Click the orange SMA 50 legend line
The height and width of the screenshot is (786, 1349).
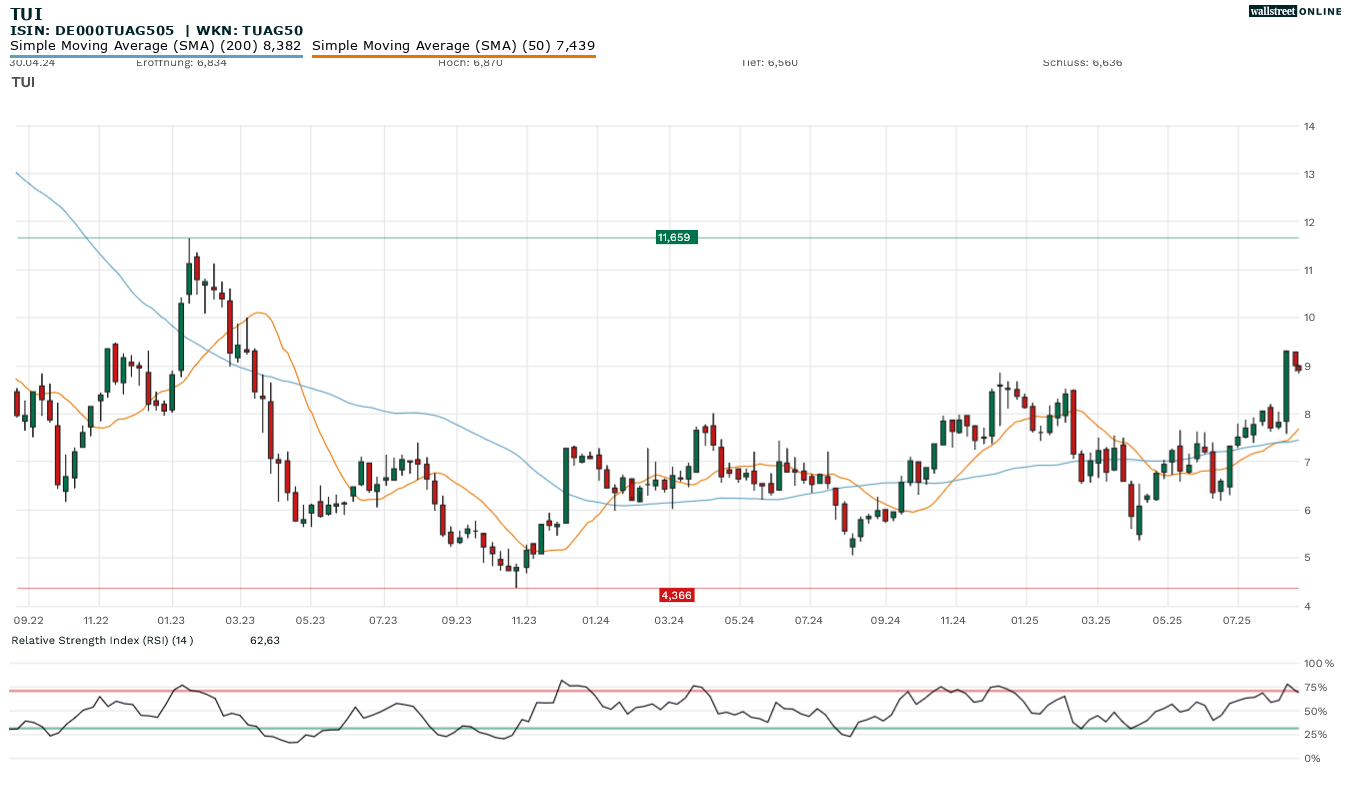click(x=454, y=56)
